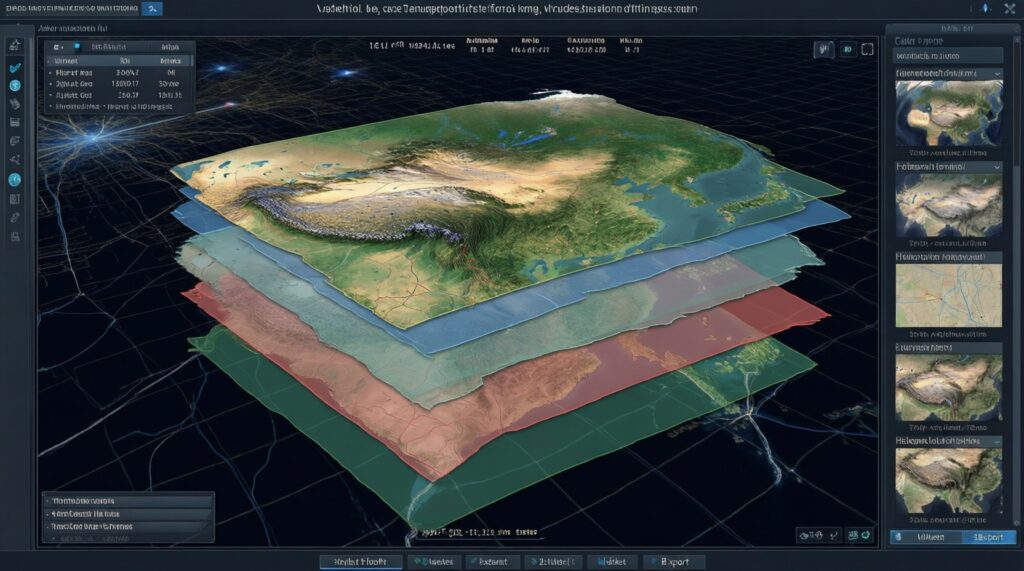Select the teal globe icon in left sidebar

[x=15, y=86]
